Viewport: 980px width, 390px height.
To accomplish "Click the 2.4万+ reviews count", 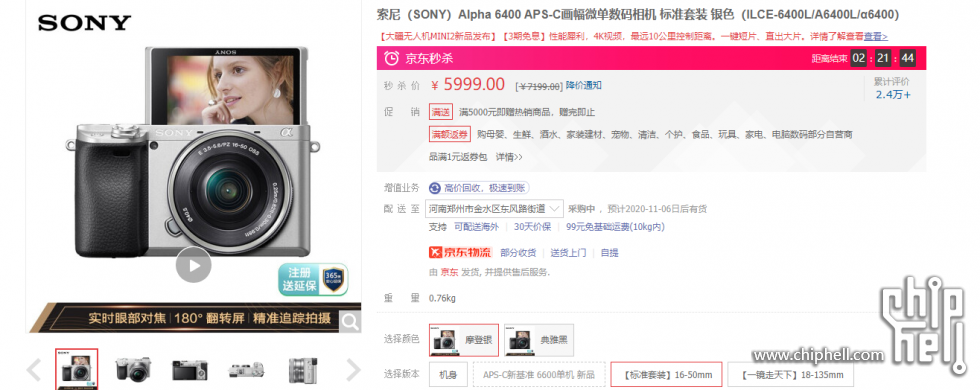I will point(893,95).
